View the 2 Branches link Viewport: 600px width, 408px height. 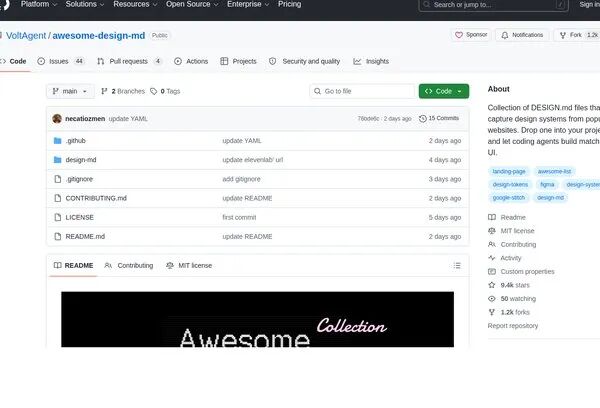pyautogui.click(x=123, y=91)
